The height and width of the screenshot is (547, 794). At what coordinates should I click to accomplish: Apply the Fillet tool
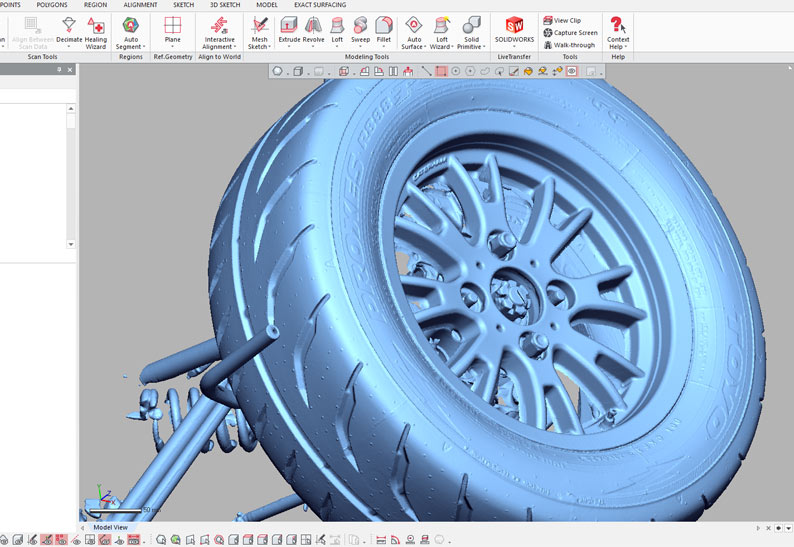pos(384,29)
